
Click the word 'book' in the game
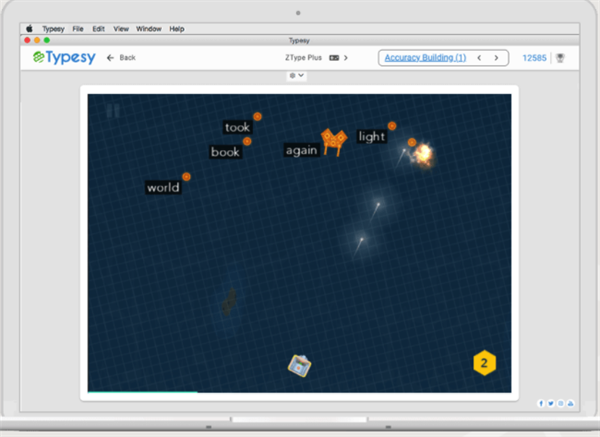[x=225, y=152]
